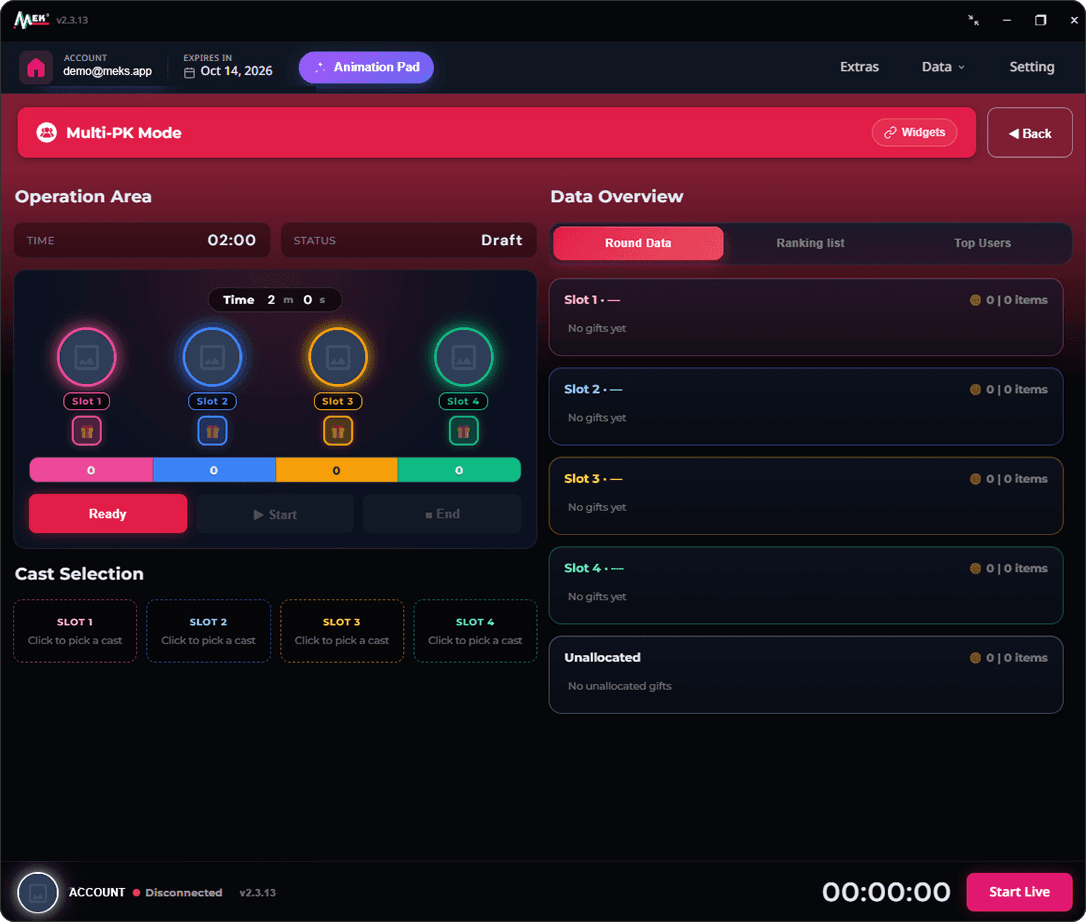Click the MEK logo in the title bar
The height and width of the screenshot is (922, 1086).
click(x=32, y=20)
